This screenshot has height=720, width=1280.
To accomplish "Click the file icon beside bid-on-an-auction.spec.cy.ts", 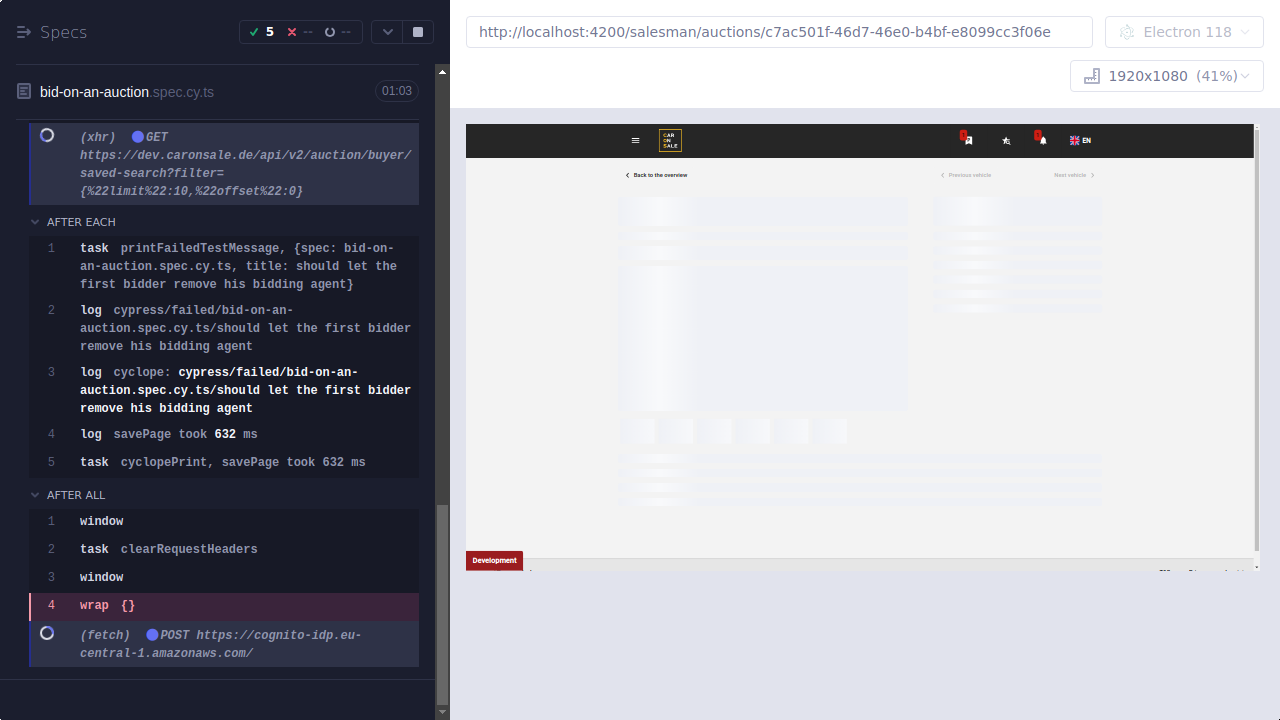I will coord(22,91).
